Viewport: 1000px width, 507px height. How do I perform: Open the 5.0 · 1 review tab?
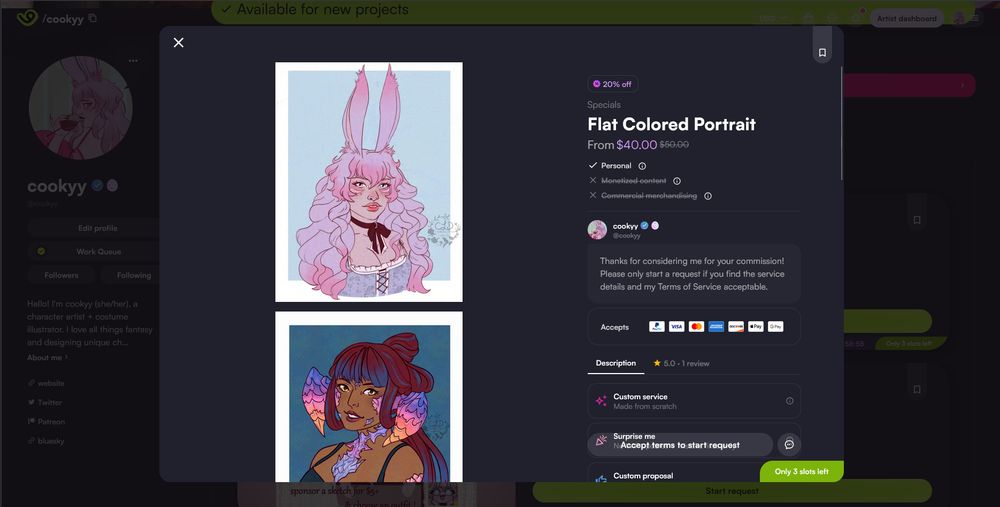coord(681,364)
